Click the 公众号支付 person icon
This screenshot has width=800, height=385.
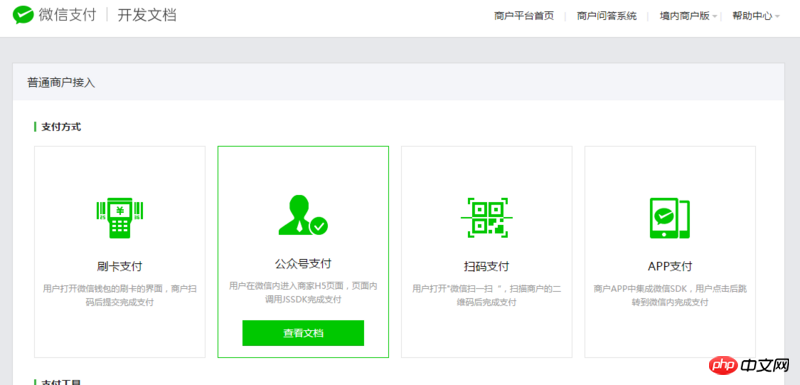[303, 215]
